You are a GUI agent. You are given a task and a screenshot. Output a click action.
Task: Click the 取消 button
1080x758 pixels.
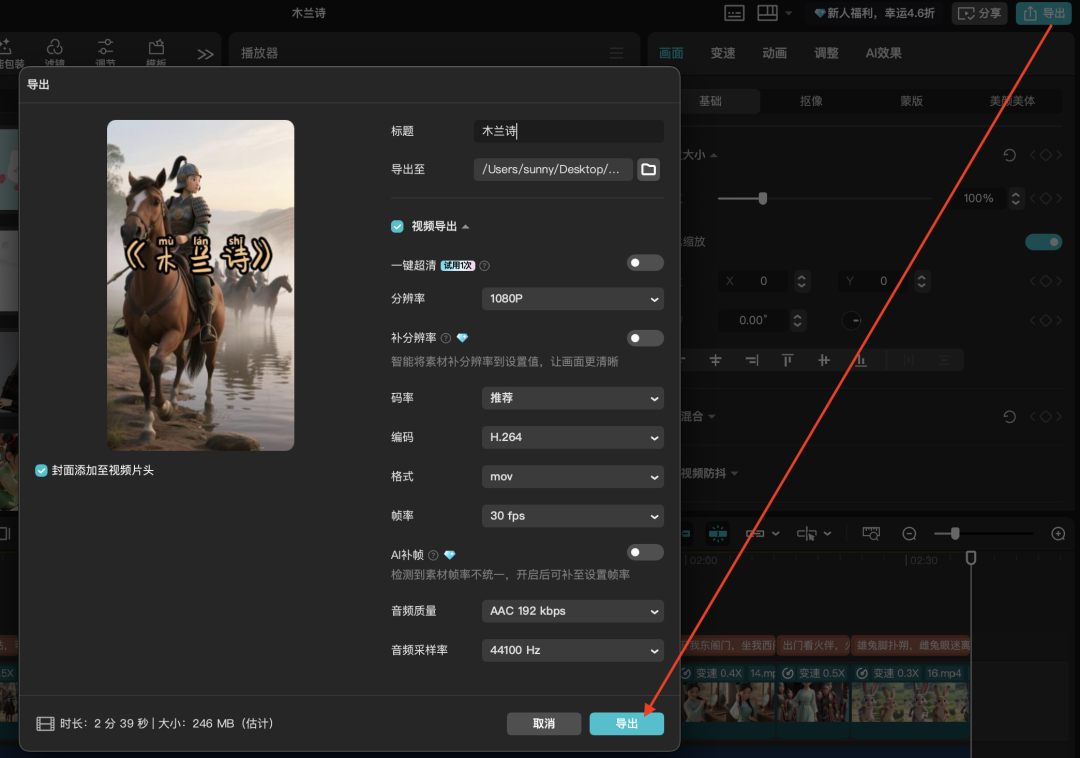coord(544,723)
